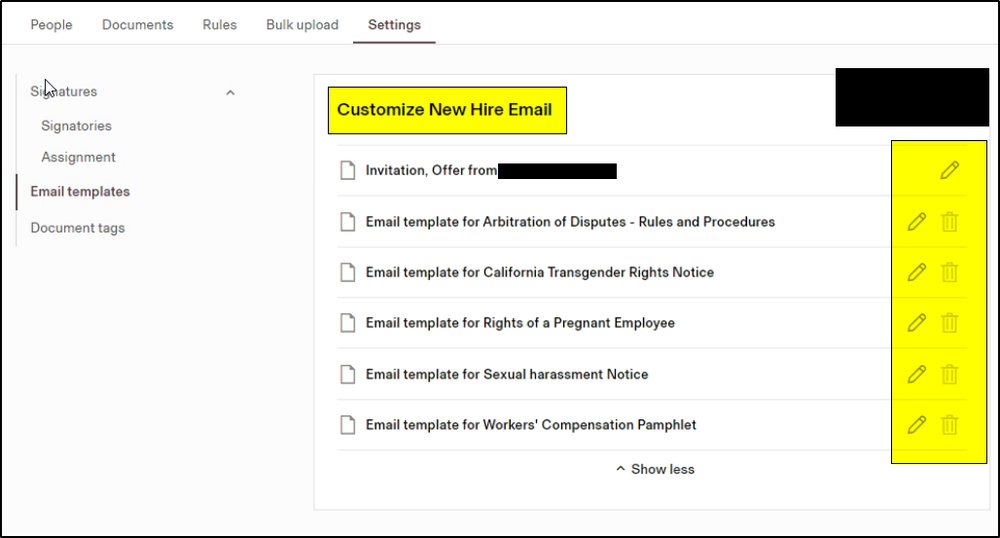Open the Documents tab
Screen dimensions: 1000x538
137,25
